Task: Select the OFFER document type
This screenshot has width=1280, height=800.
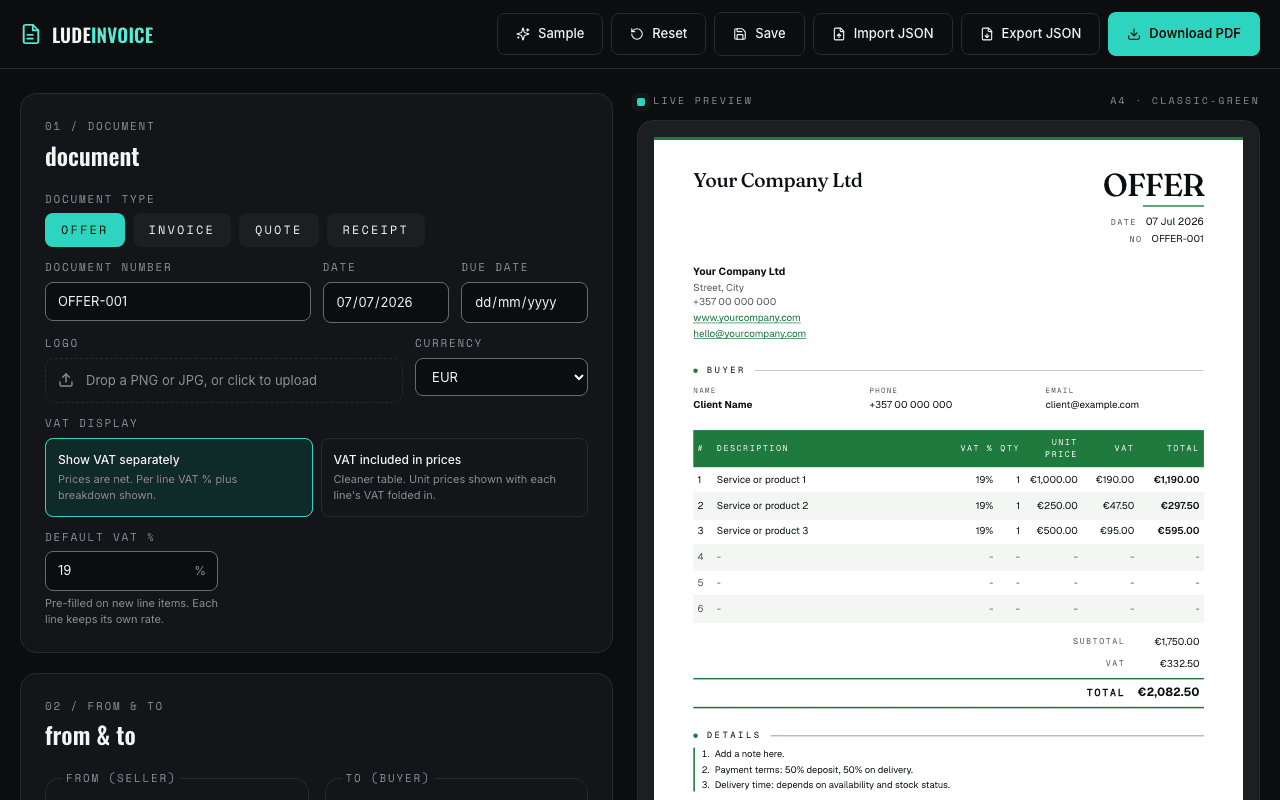Action: tap(85, 230)
